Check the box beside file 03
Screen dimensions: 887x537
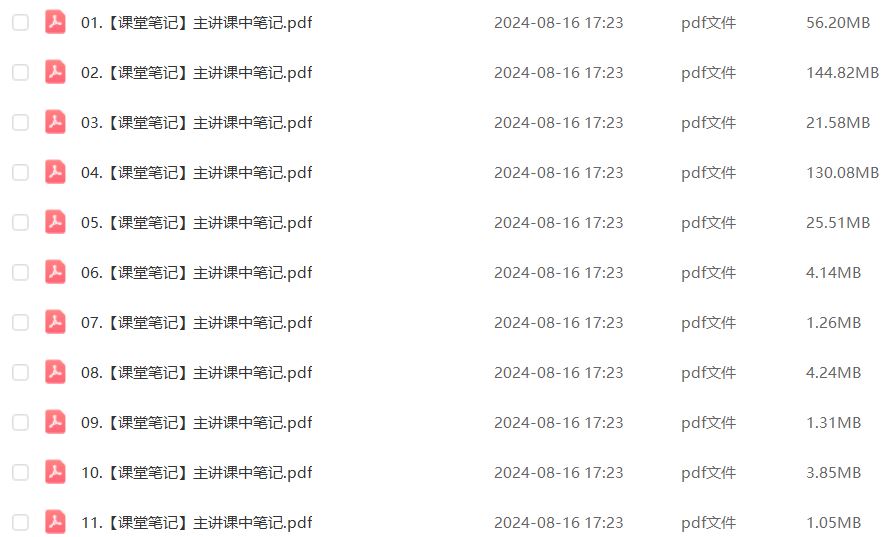point(20,123)
